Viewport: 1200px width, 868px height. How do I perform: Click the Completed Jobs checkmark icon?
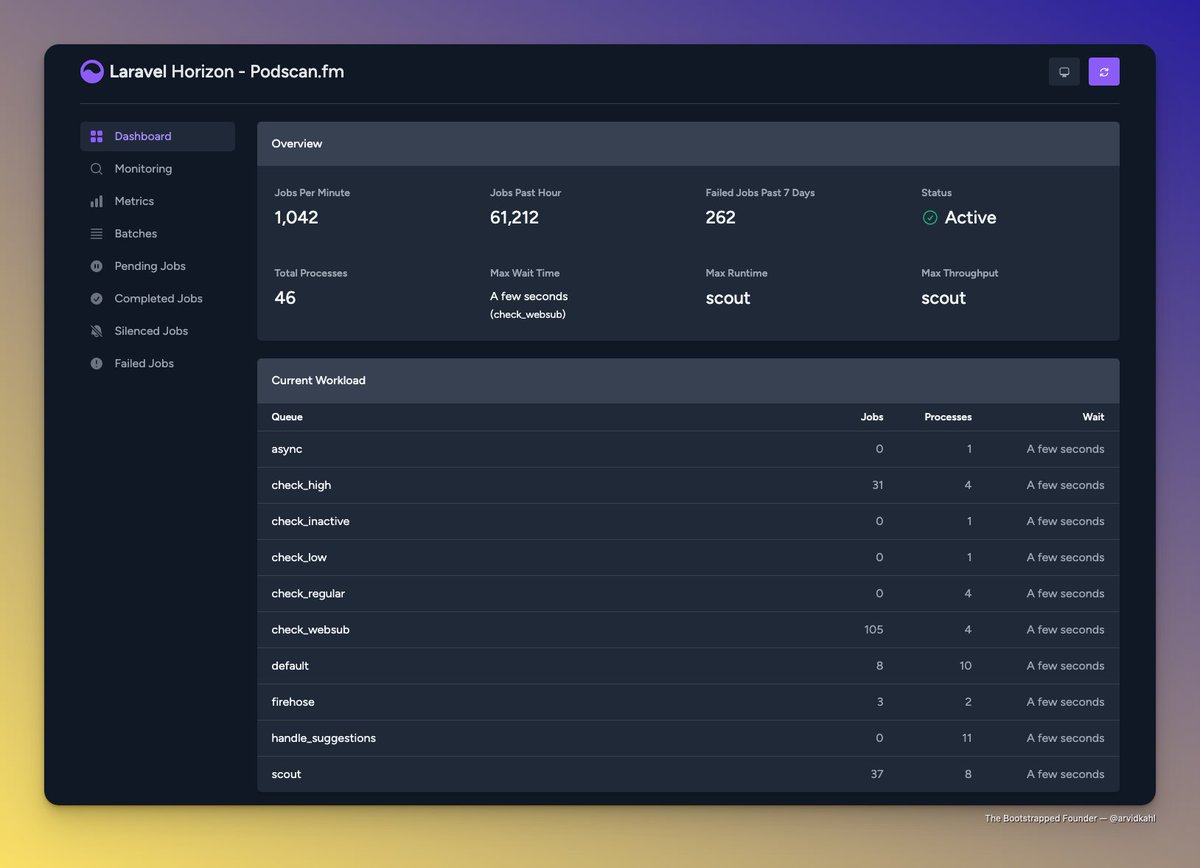point(97,299)
